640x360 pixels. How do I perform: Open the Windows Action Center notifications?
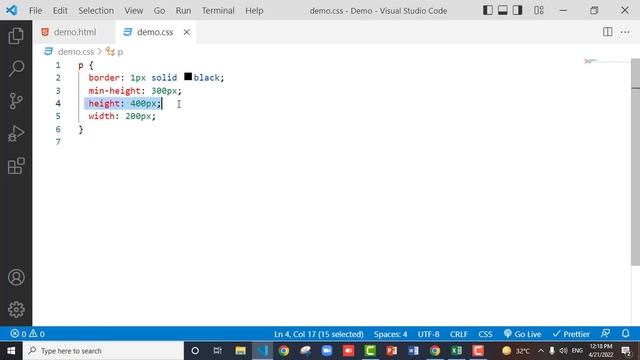pyautogui.click(x=626, y=351)
